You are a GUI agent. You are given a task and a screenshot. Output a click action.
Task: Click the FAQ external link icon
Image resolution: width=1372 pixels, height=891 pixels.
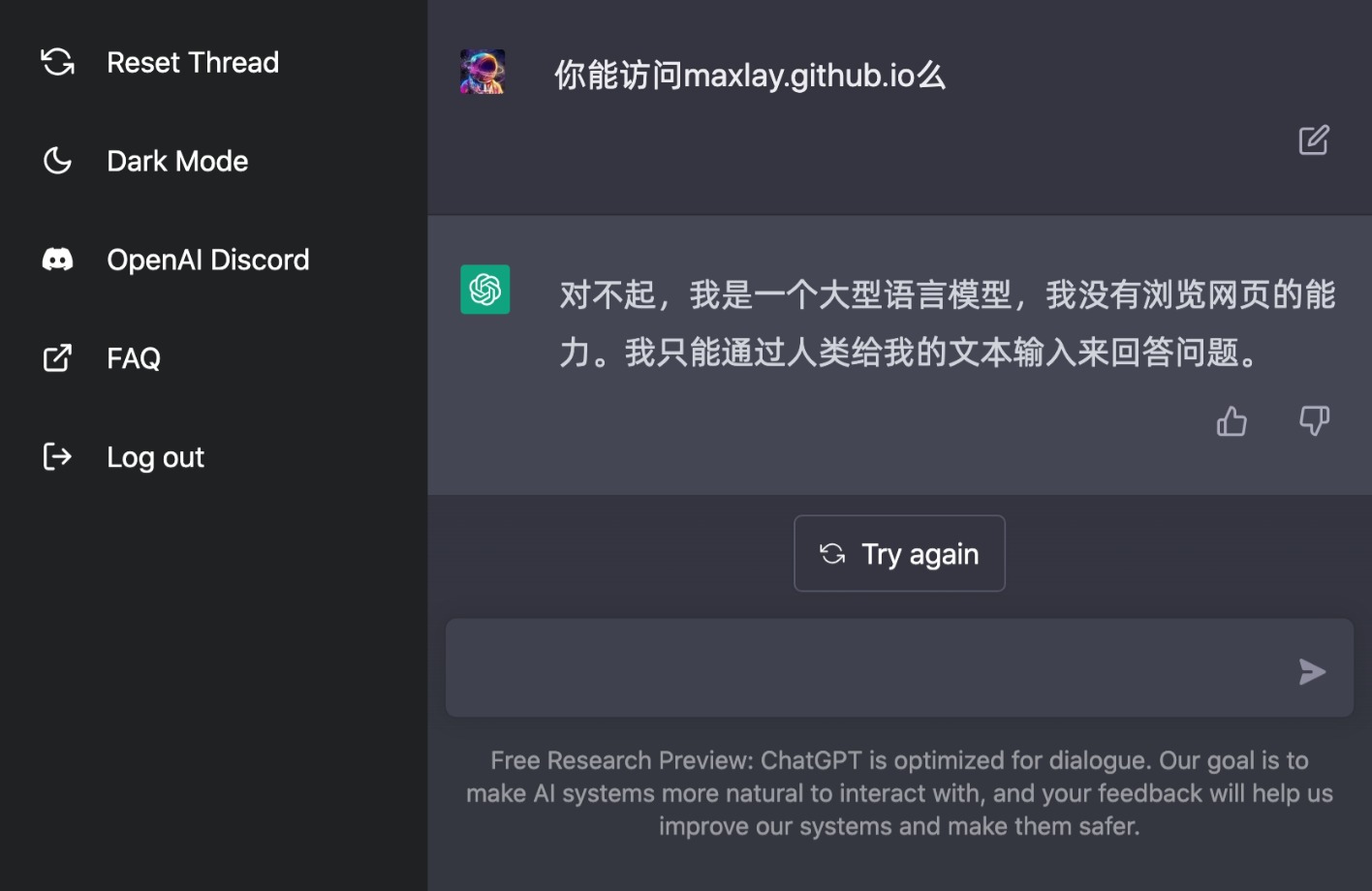click(58, 358)
